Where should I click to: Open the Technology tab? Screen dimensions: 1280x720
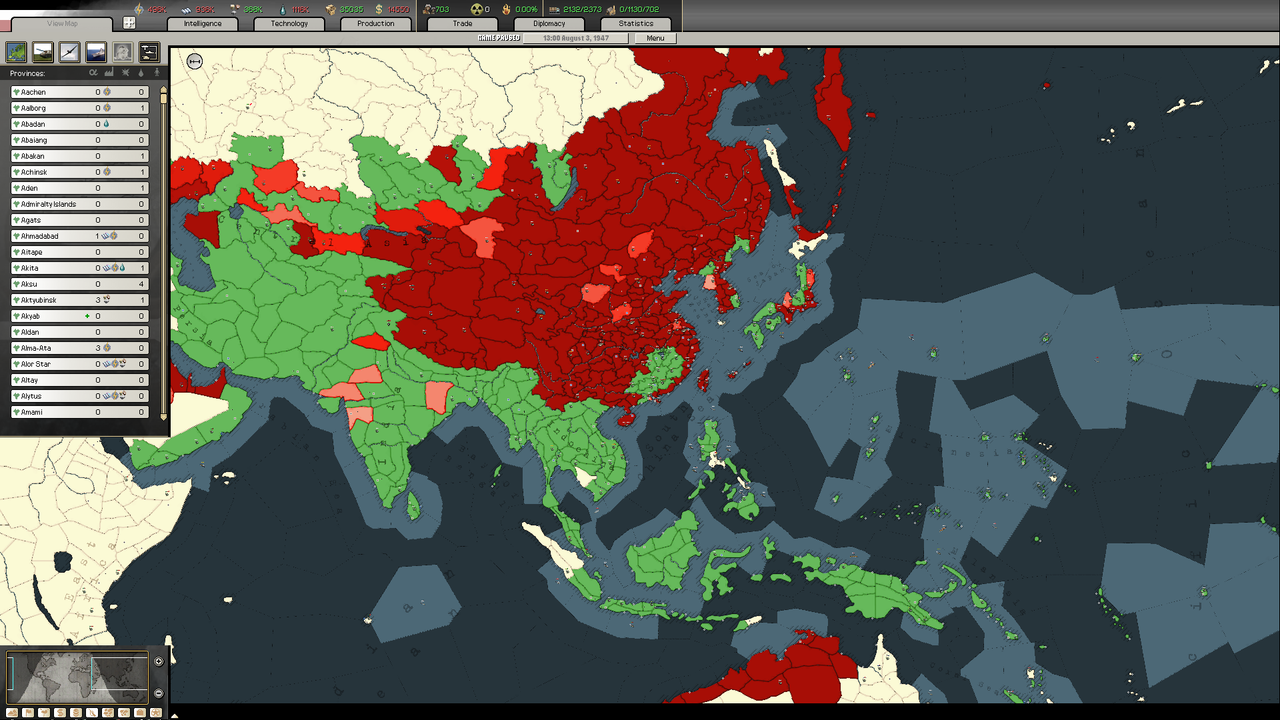point(289,24)
